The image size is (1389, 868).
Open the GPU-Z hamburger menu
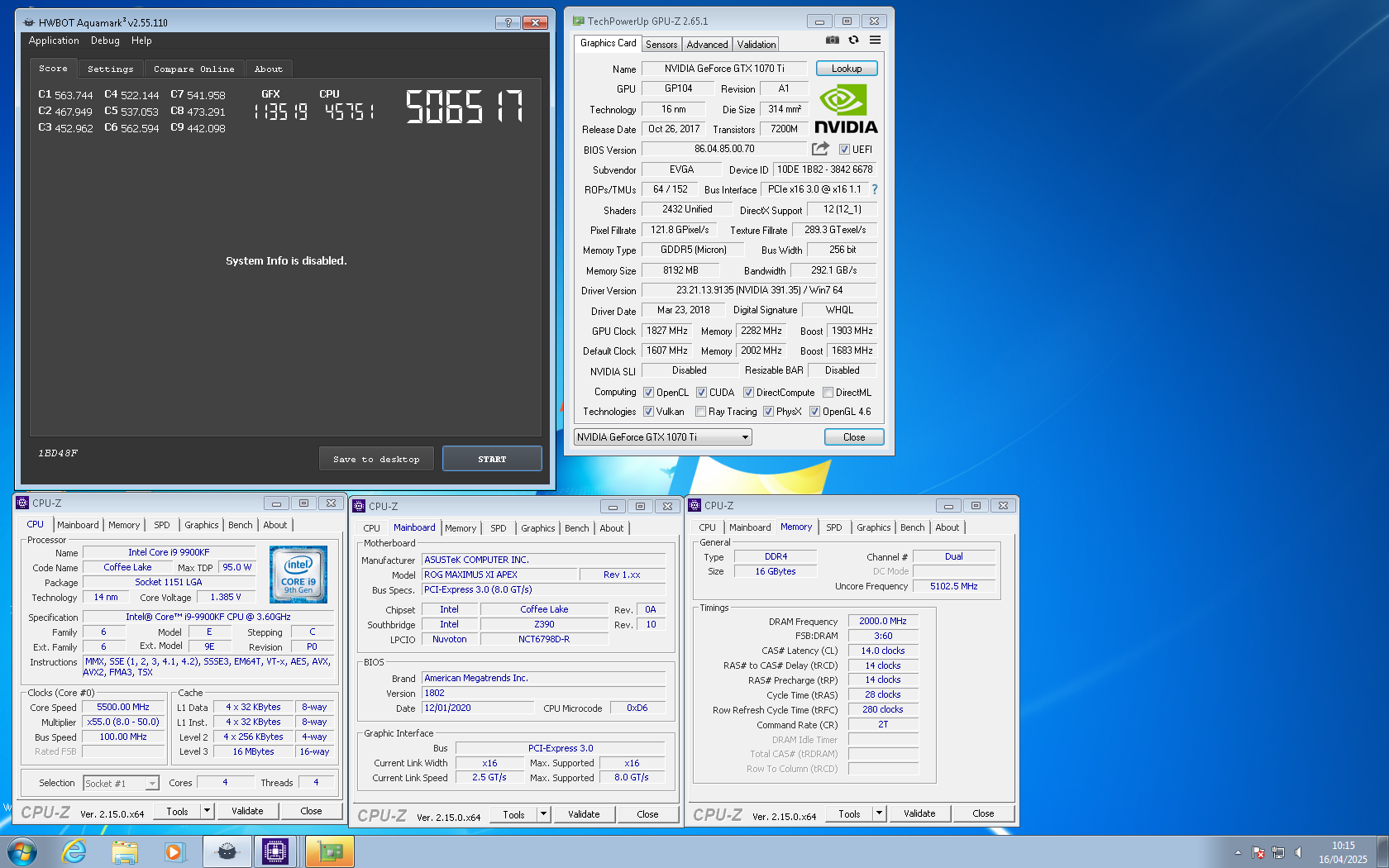pos(875,40)
